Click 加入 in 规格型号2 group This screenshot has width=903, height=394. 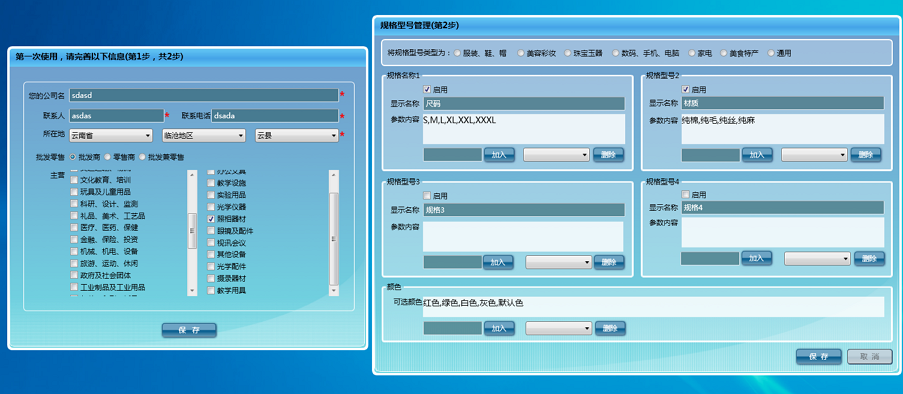pyautogui.click(x=757, y=155)
